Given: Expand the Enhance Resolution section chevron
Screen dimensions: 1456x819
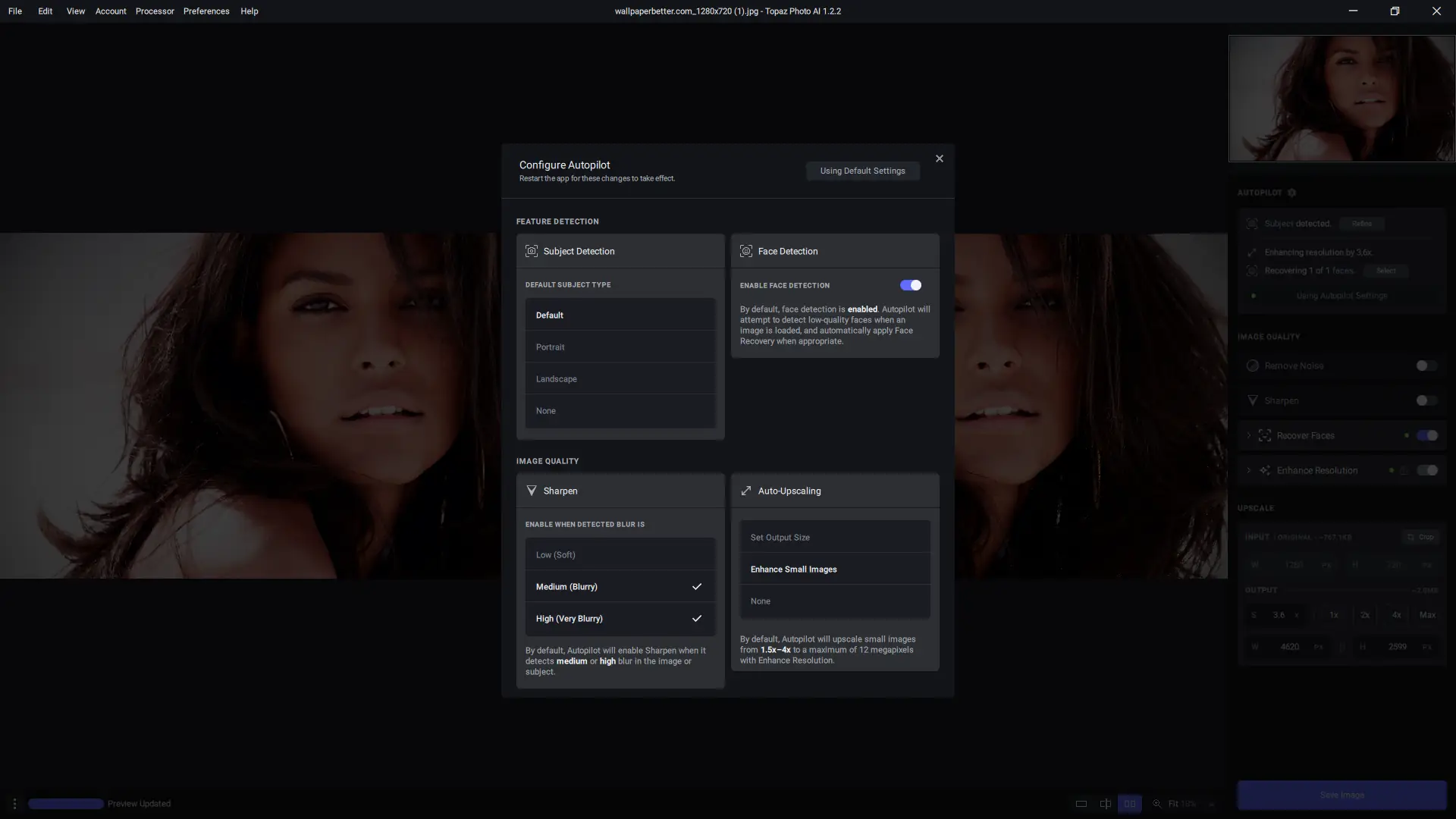Looking at the screenshot, I should [1249, 470].
